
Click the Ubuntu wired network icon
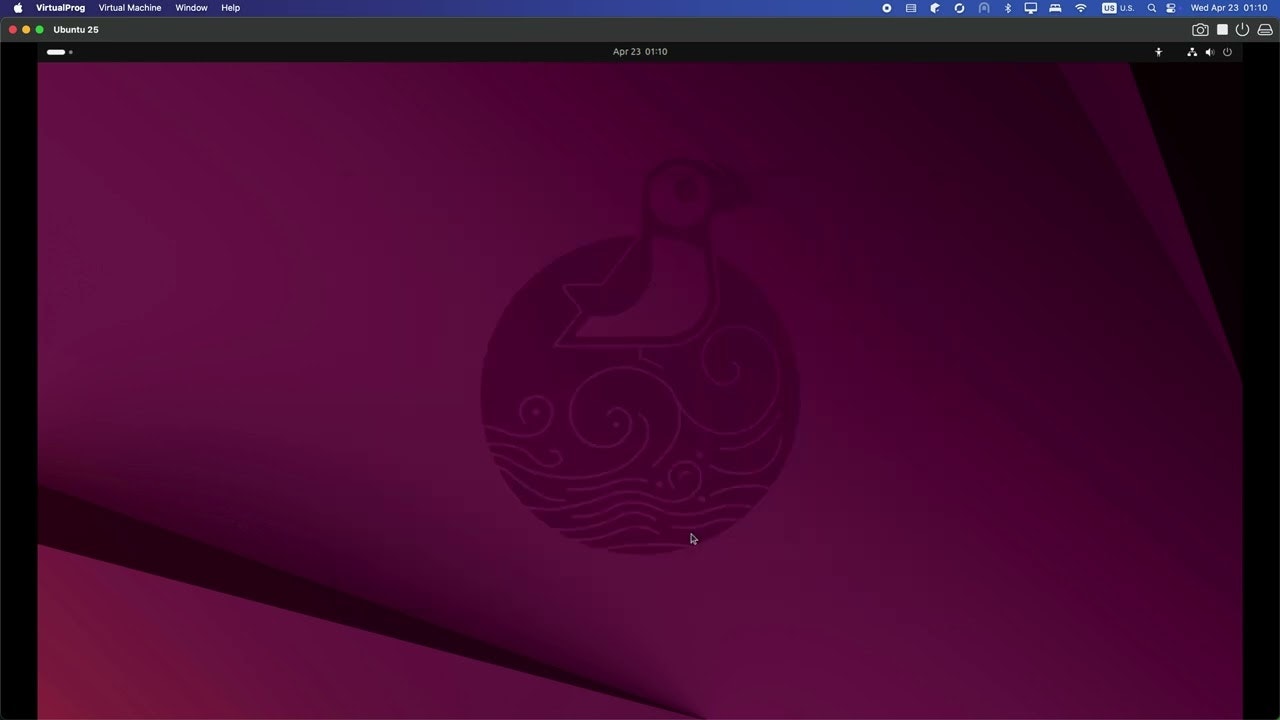pyautogui.click(x=1192, y=52)
